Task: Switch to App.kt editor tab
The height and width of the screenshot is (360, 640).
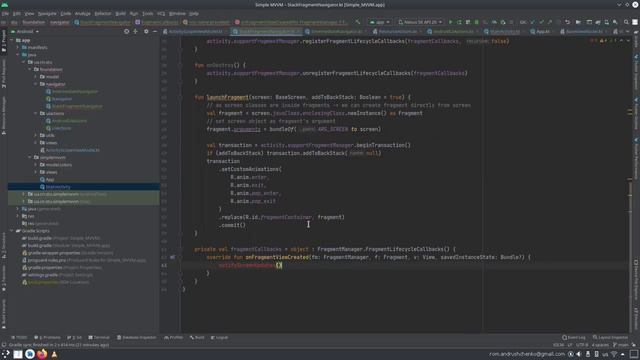Action: [542, 31]
